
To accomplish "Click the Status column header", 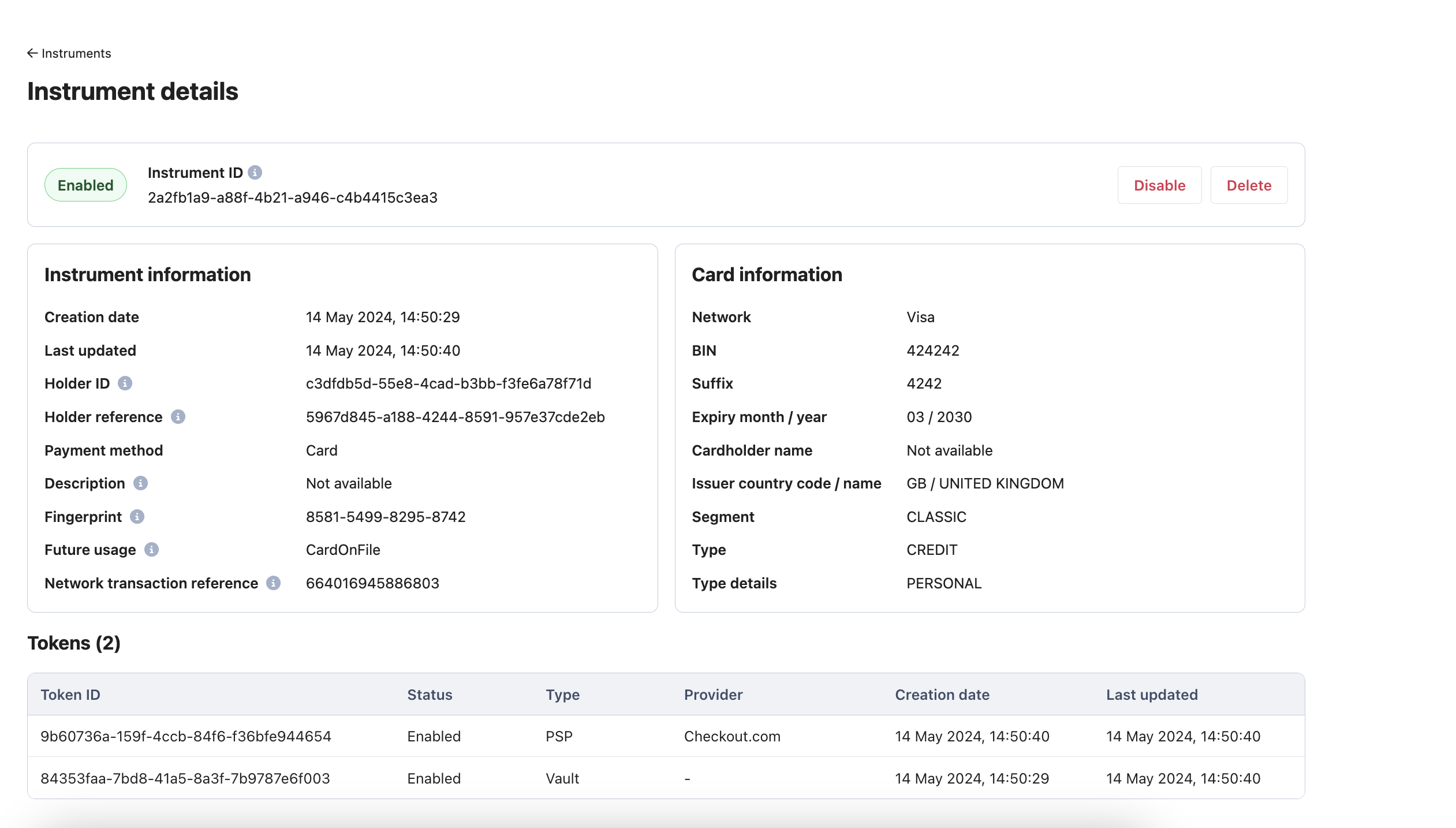I will [x=430, y=695].
